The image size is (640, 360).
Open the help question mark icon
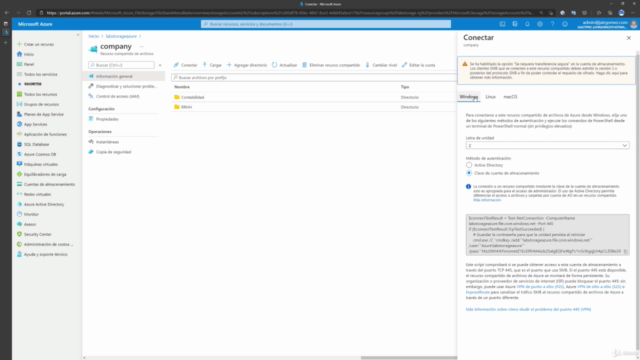tap(552, 24)
